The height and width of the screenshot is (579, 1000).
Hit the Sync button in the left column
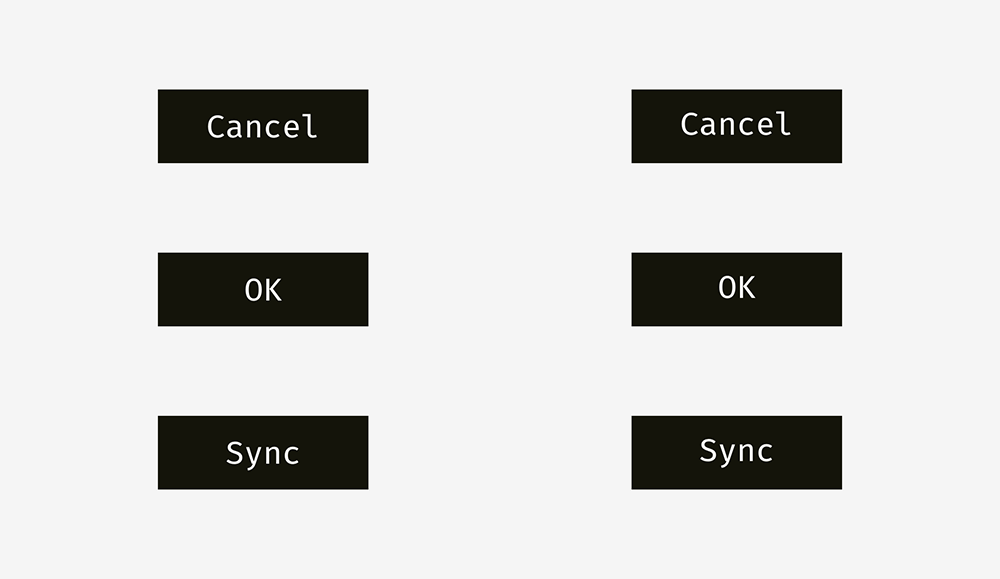[263, 453]
